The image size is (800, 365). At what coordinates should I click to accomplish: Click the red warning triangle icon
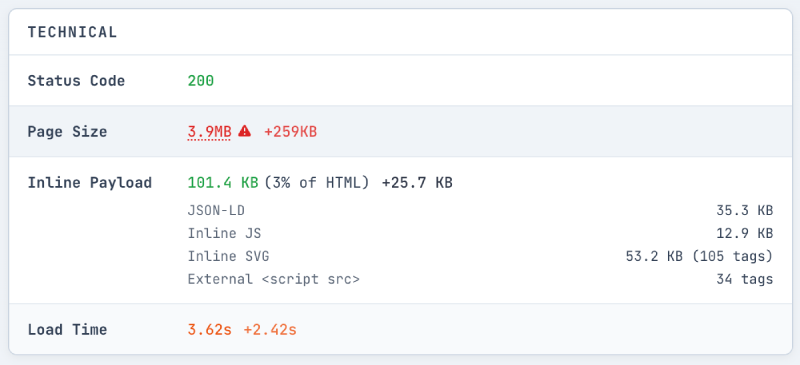click(245, 131)
